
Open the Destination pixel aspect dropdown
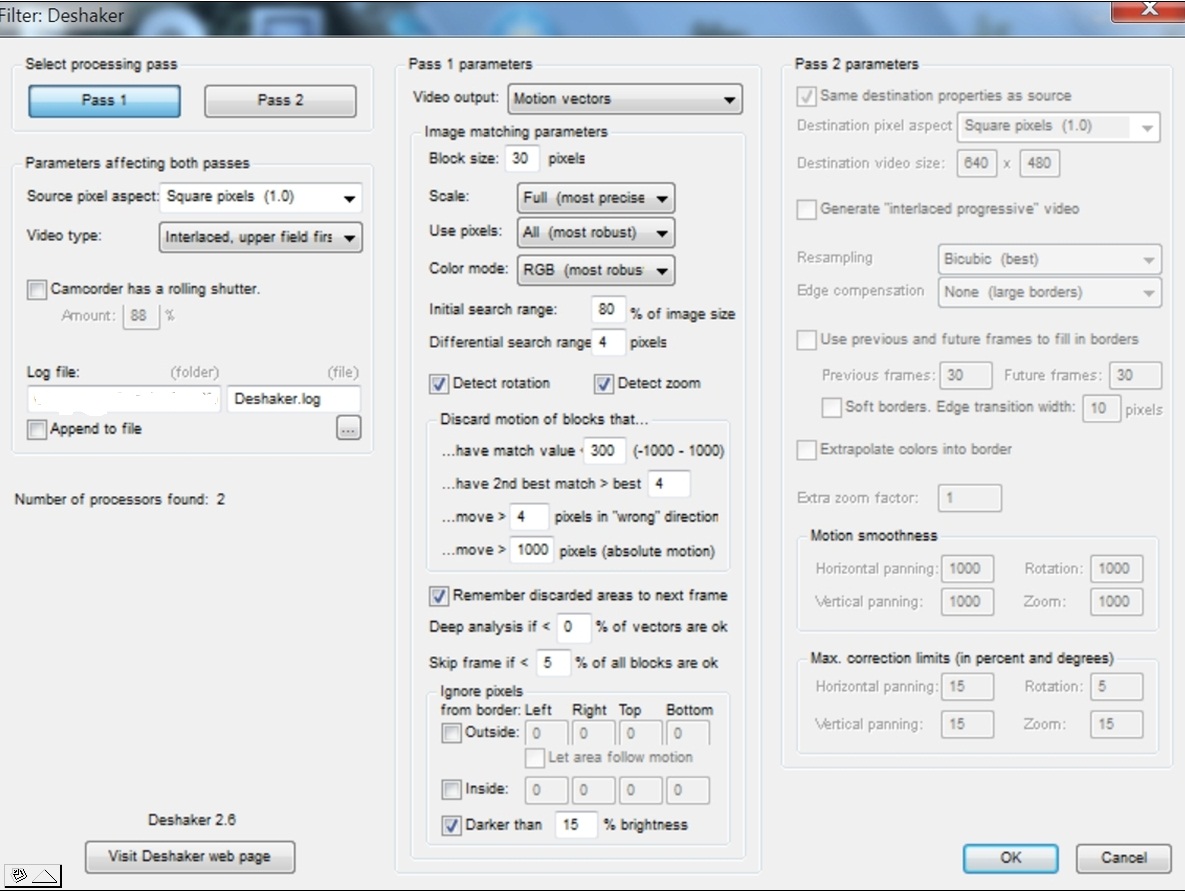1058,126
